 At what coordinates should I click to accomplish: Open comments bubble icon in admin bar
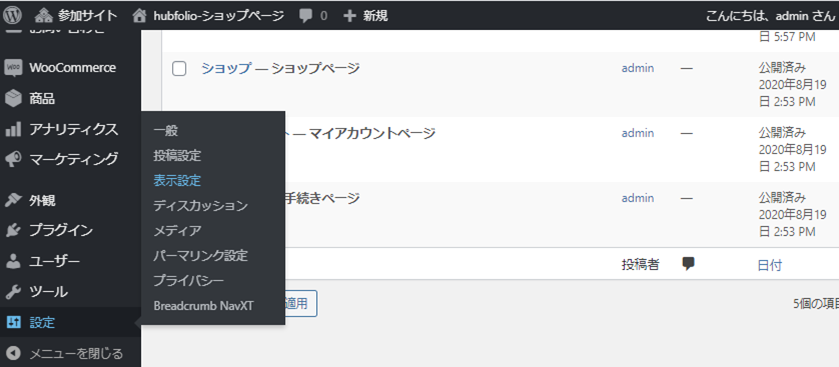point(306,16)
